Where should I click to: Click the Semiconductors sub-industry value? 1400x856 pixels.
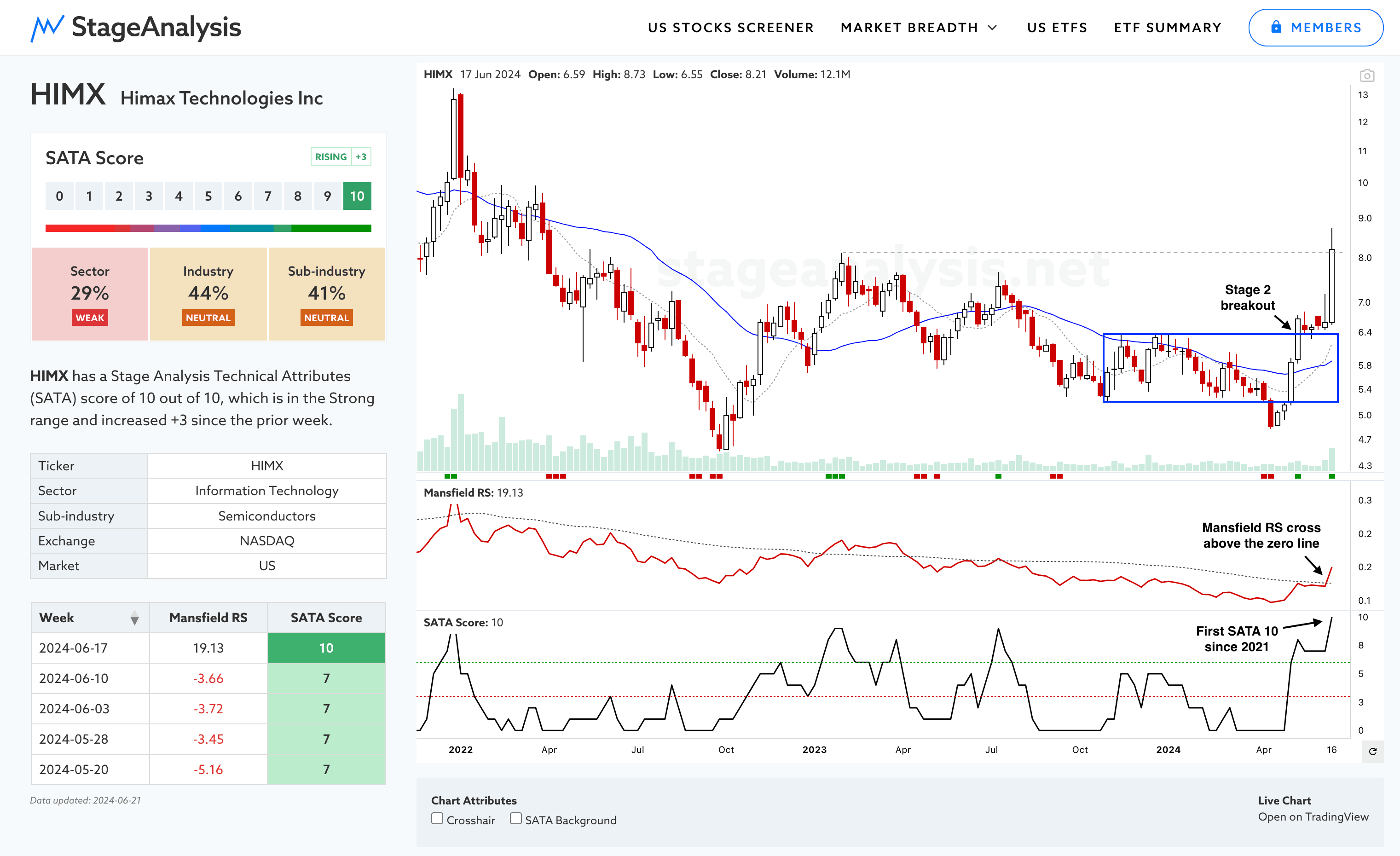[267, 516]
